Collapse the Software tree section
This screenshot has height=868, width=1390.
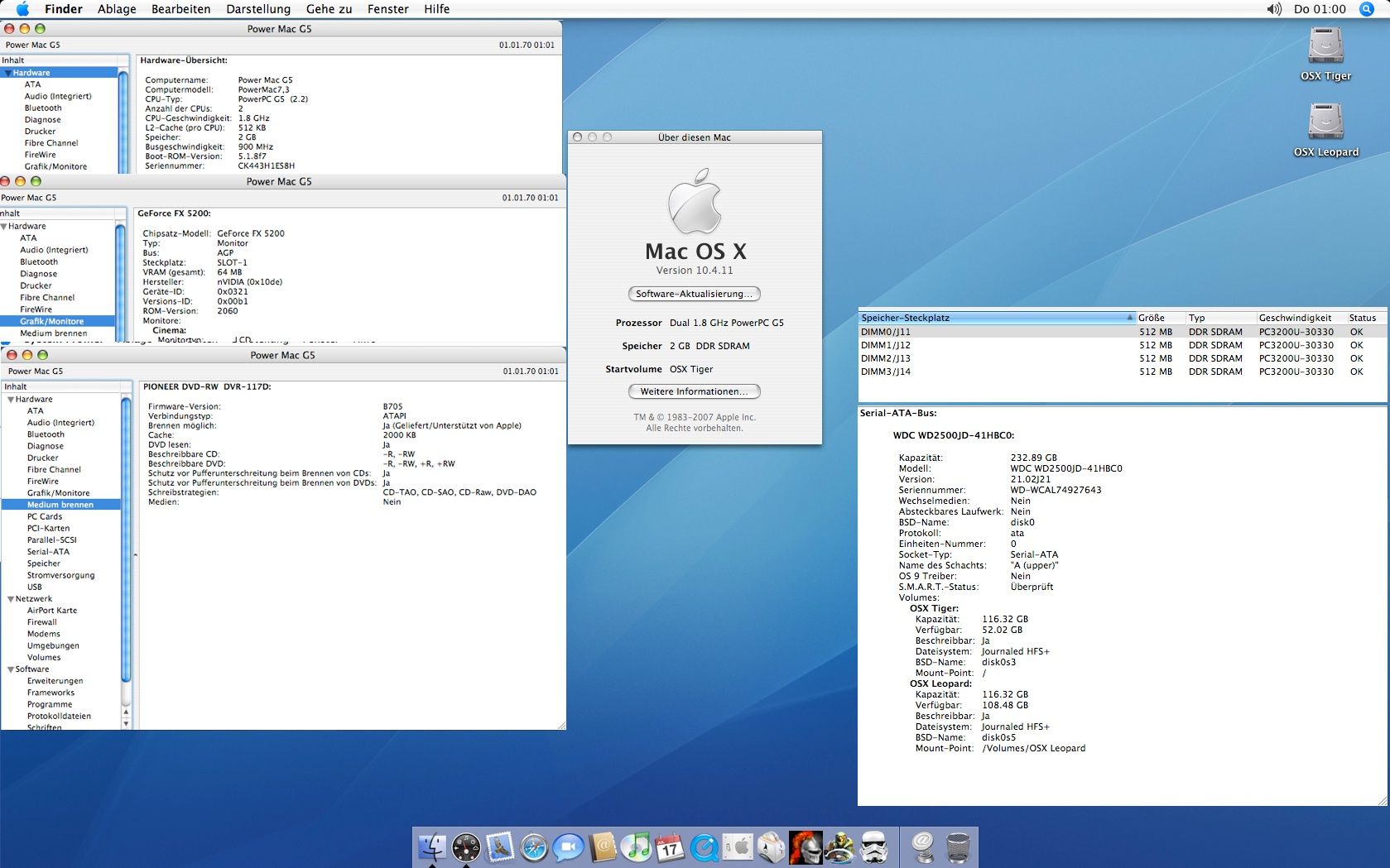point(11,669)
